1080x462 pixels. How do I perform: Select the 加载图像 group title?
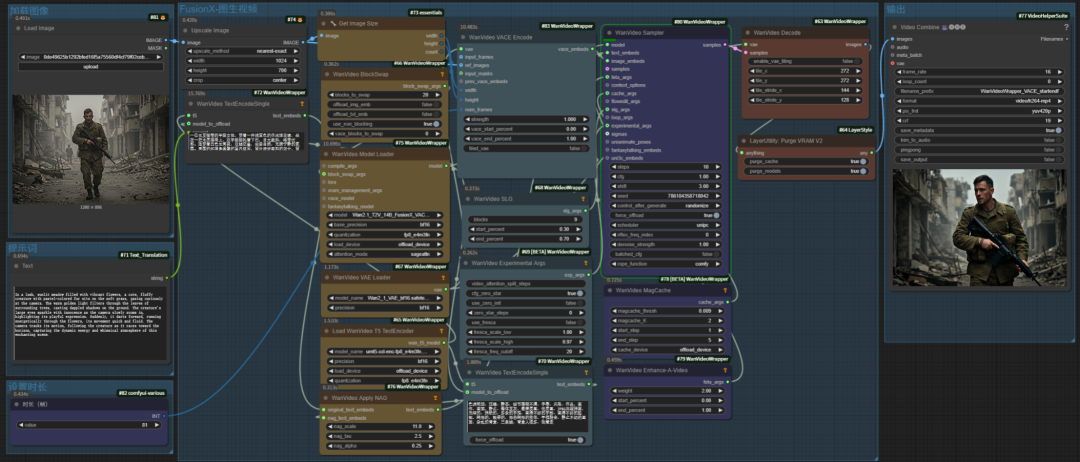[x=29, y=9]
